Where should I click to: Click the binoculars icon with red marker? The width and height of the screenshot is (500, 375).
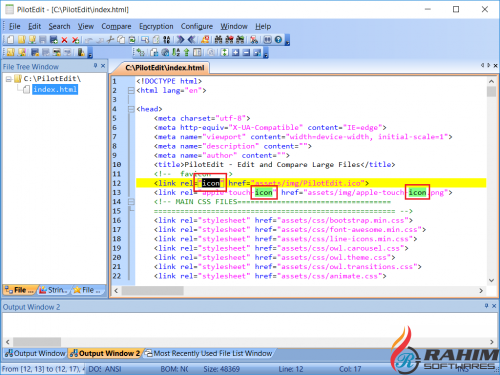(x=229, y=40)
